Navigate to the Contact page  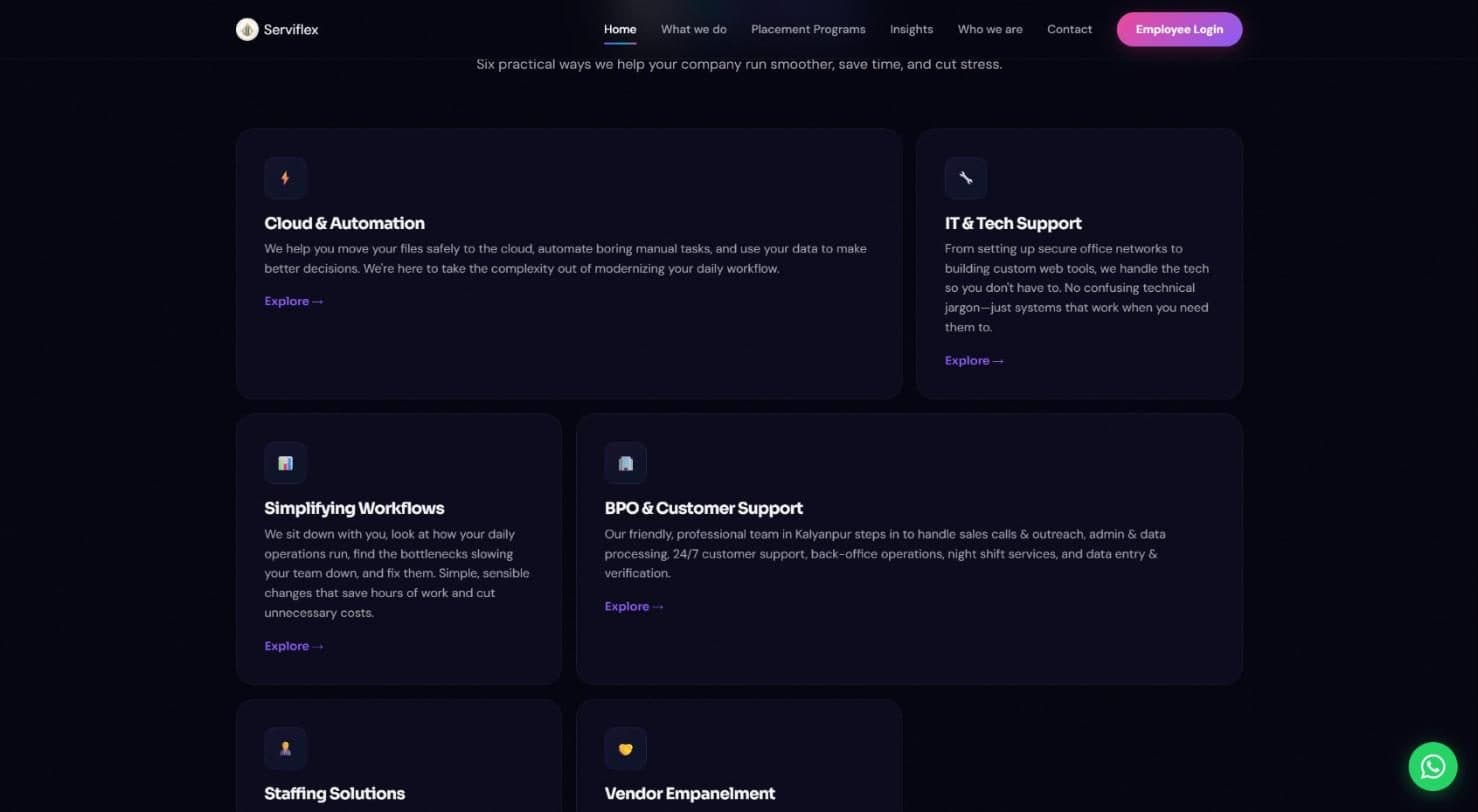coord(1069,29)
